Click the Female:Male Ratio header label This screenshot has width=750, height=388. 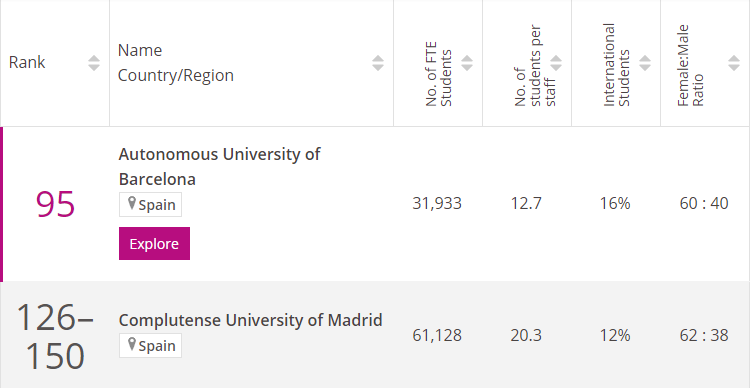[x=690, y=65]
